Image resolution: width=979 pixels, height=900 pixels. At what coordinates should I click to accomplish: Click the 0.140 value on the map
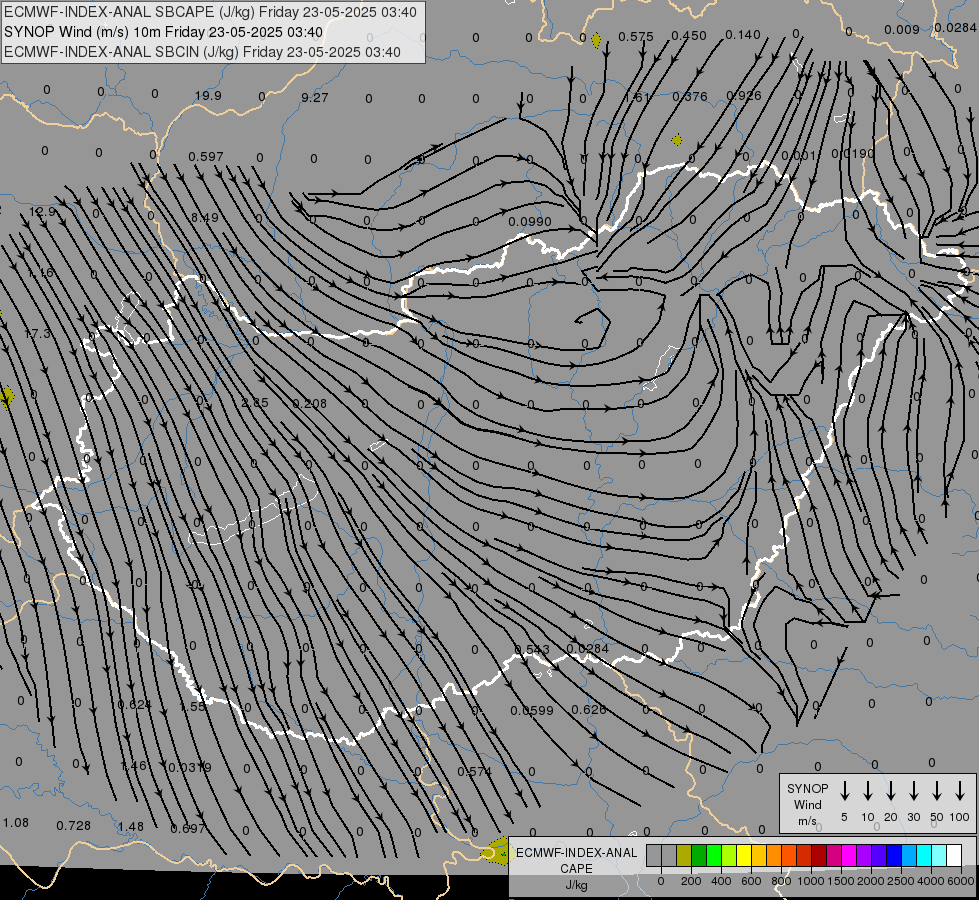(x=743, y=35)
